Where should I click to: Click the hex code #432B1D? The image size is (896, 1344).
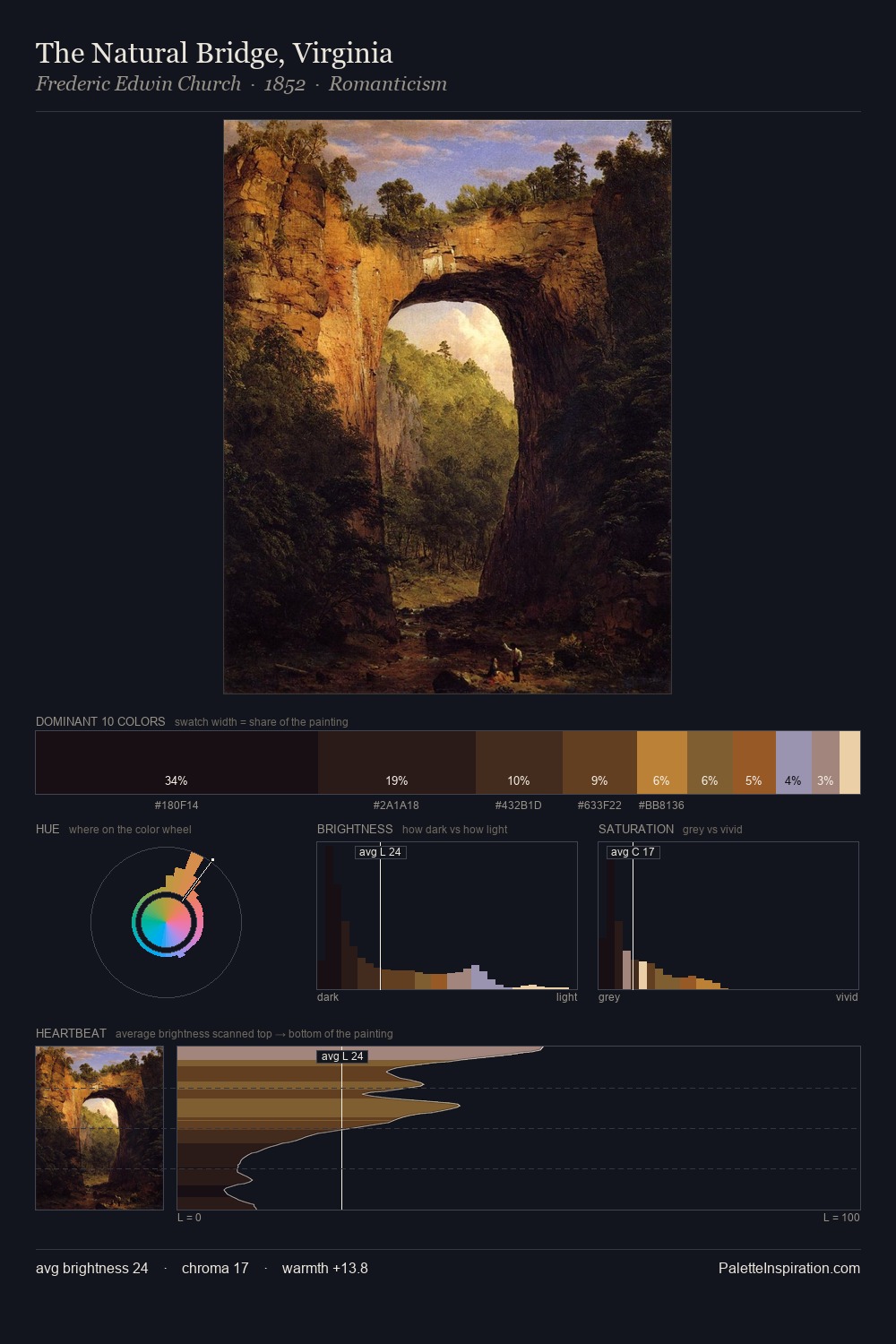click(x=519, y=806)
